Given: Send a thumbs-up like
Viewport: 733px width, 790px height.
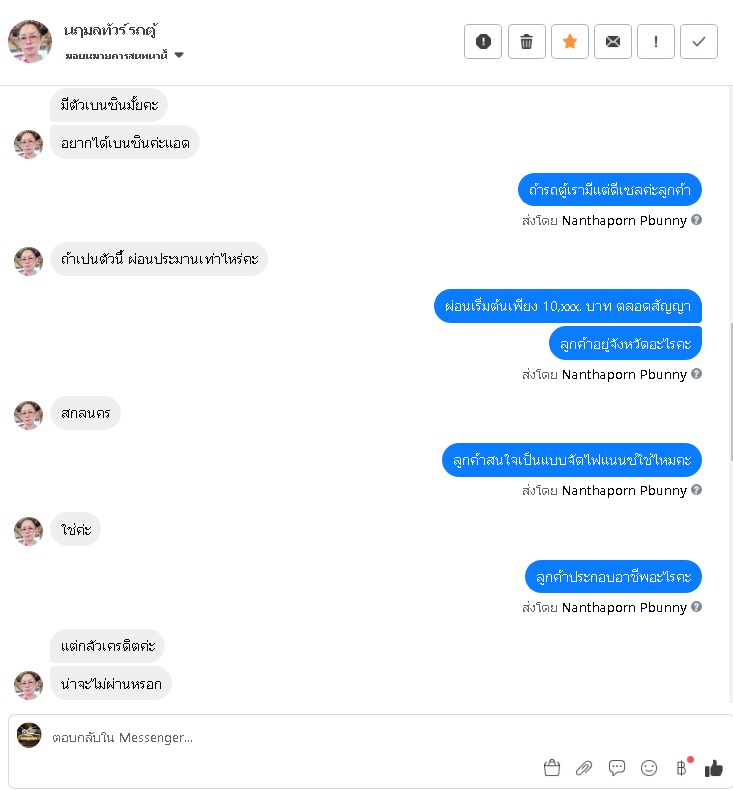Looking at the screenshot, I should point(713,768).
